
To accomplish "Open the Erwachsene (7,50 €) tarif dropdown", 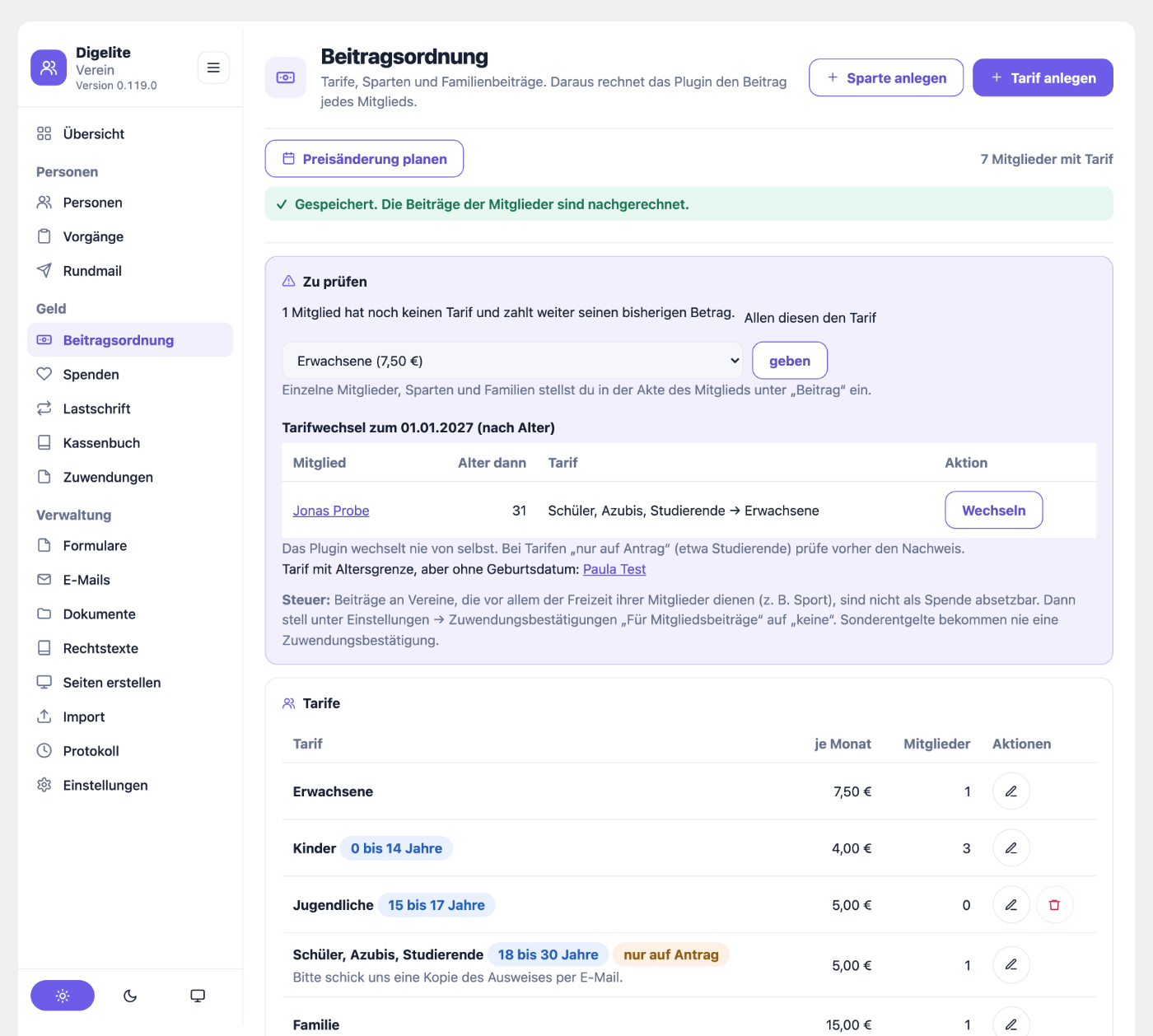I will 512,361.
